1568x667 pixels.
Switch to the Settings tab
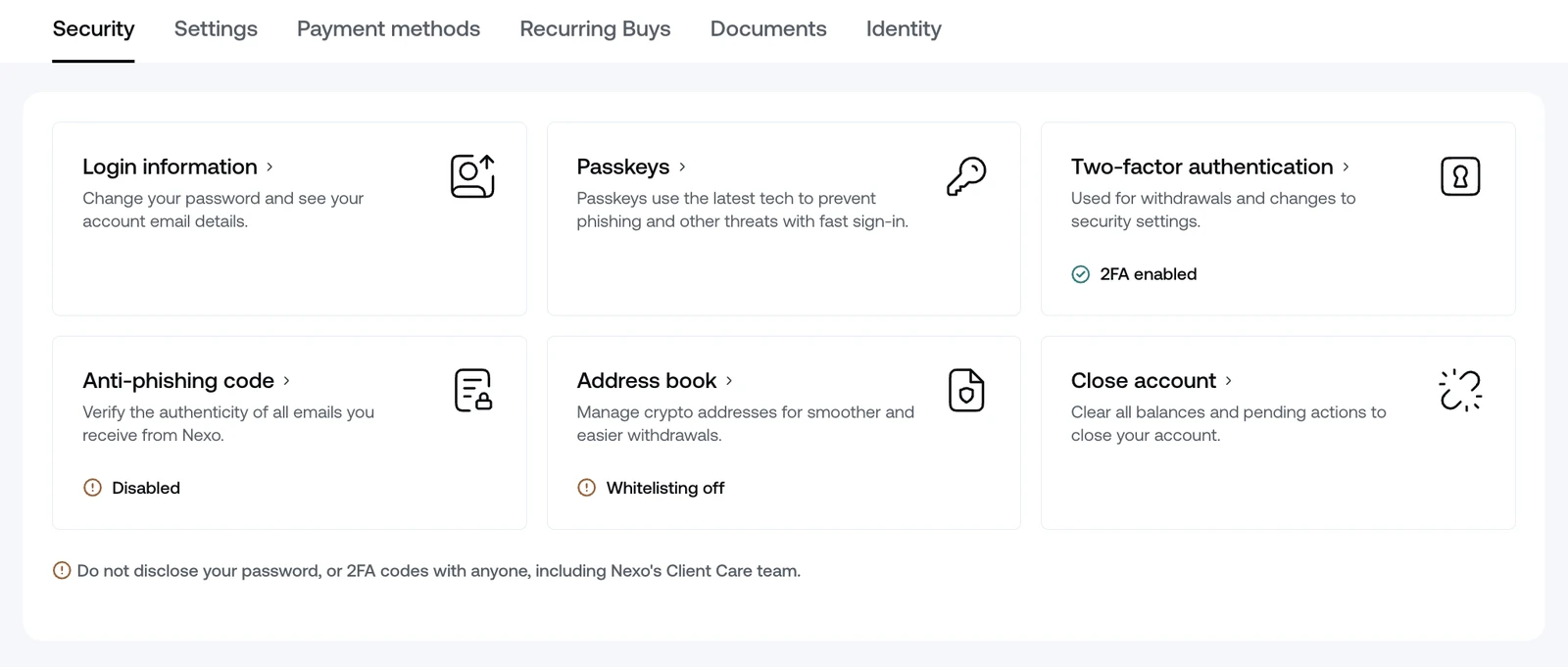point(216,29)
